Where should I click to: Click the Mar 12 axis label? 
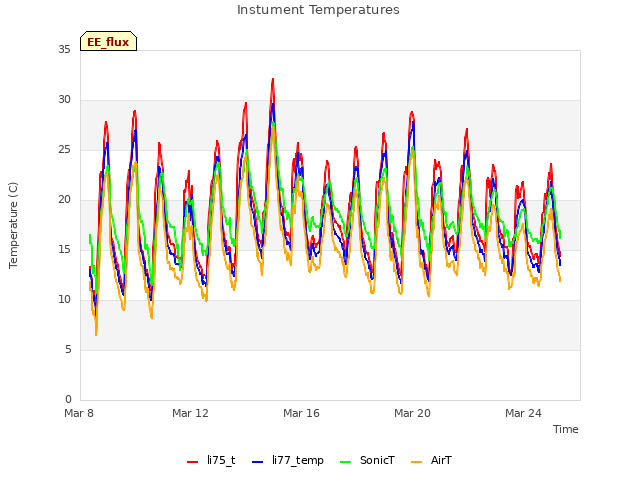coord(190,413)
